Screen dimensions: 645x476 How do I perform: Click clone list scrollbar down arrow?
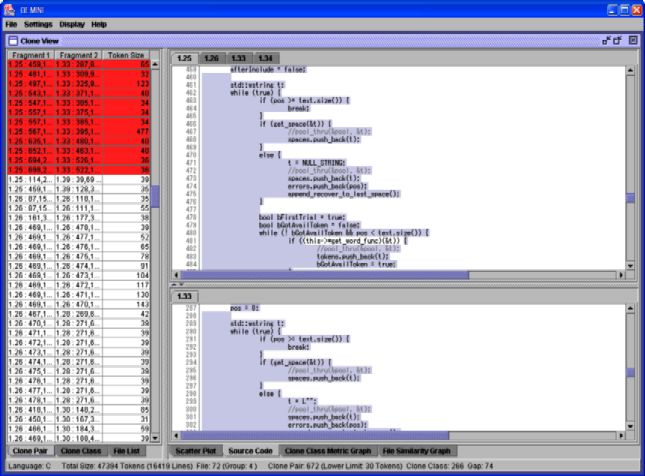155,438
